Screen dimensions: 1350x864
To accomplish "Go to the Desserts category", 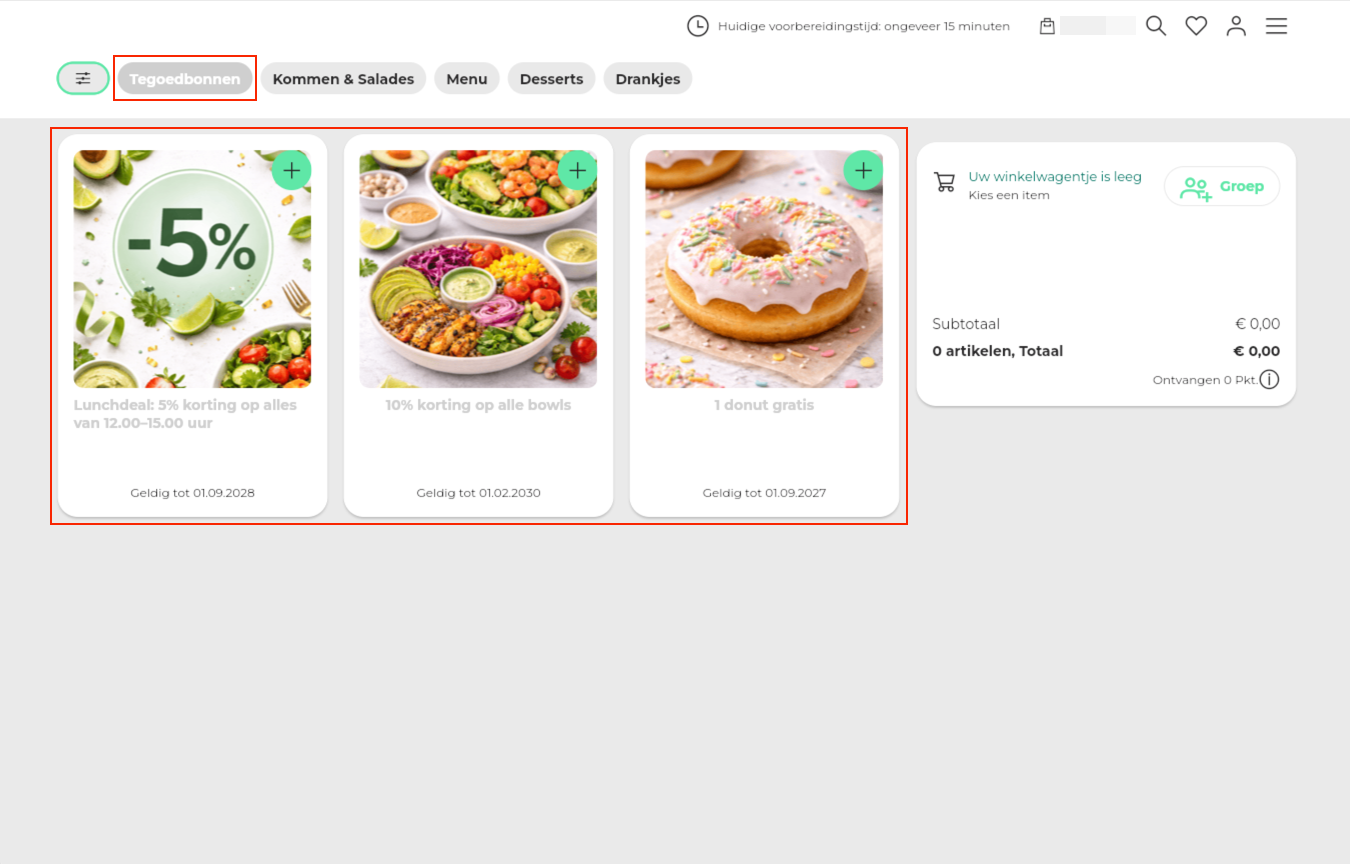I will coord(551,79).
